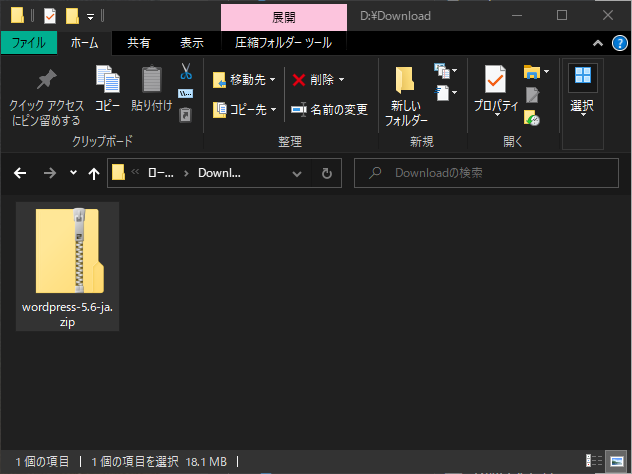The height and width of the screenshot is (474, 632).
Task: Click the 1 個の項目 status text
Action: click(x=42, y=462)
